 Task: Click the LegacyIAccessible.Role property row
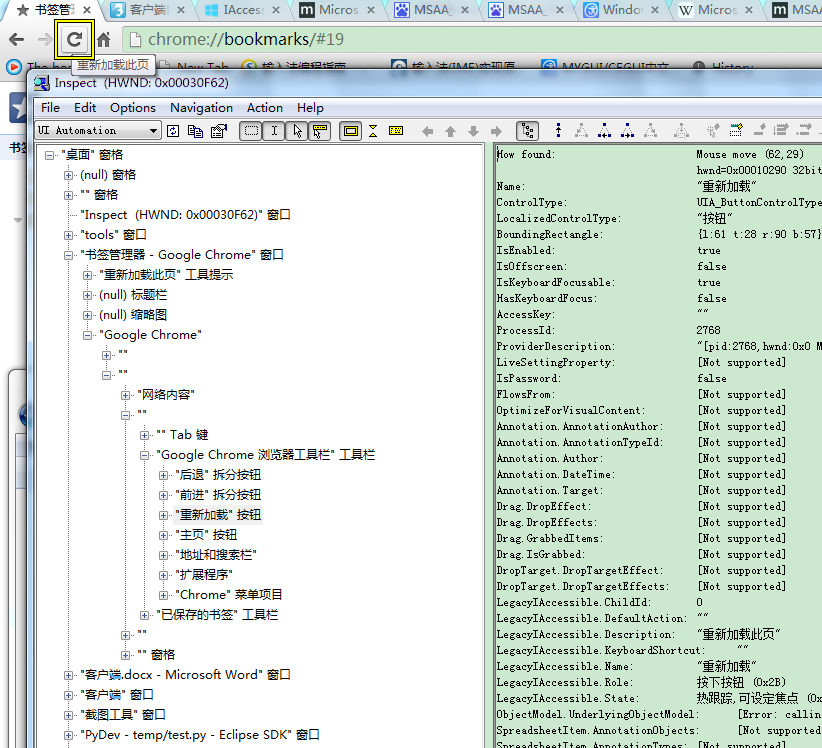(x=659, y=682)
